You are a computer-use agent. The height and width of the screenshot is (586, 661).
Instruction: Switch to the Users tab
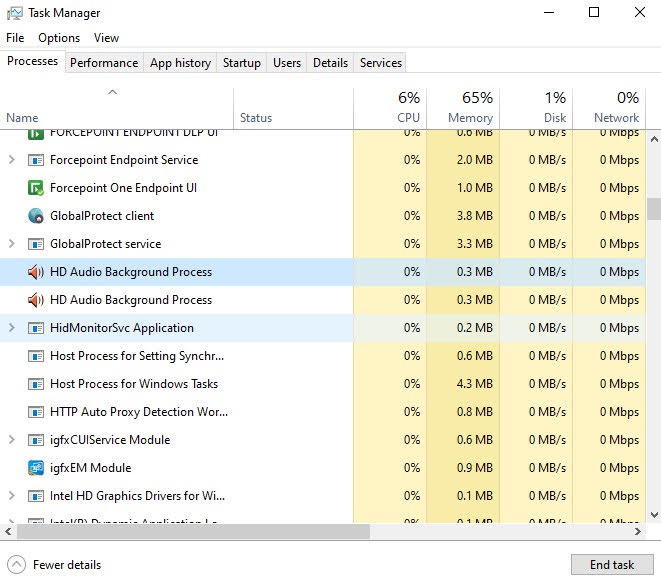(287, 63)
